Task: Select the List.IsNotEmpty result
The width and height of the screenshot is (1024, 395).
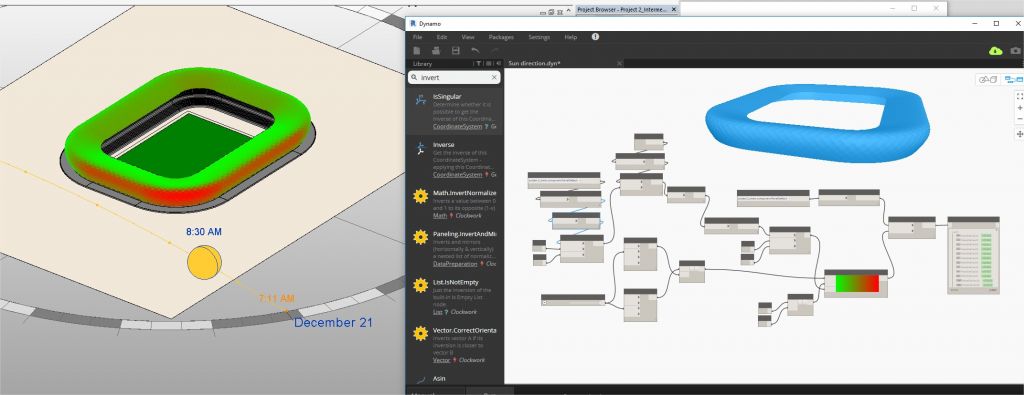Action: pos(455,298)
